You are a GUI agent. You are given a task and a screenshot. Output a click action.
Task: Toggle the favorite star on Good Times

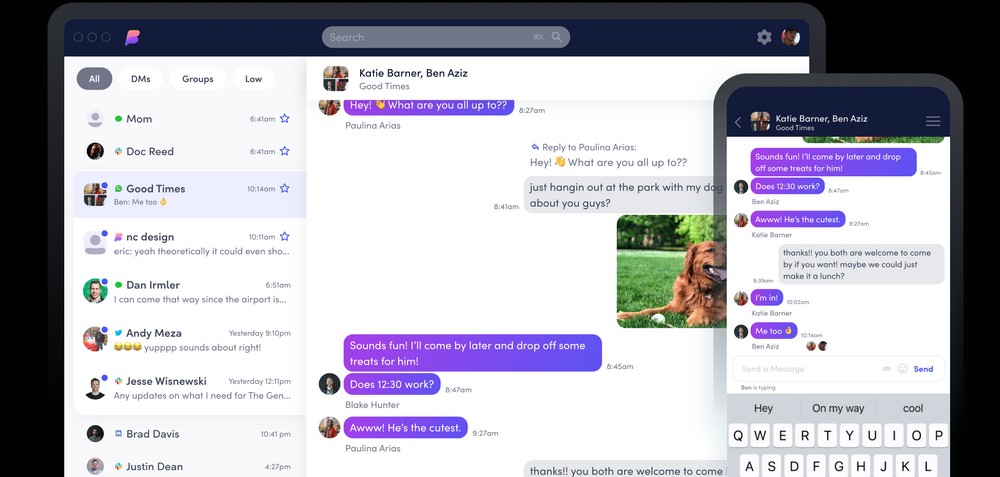pyautogui.click(x=284, y=188)
